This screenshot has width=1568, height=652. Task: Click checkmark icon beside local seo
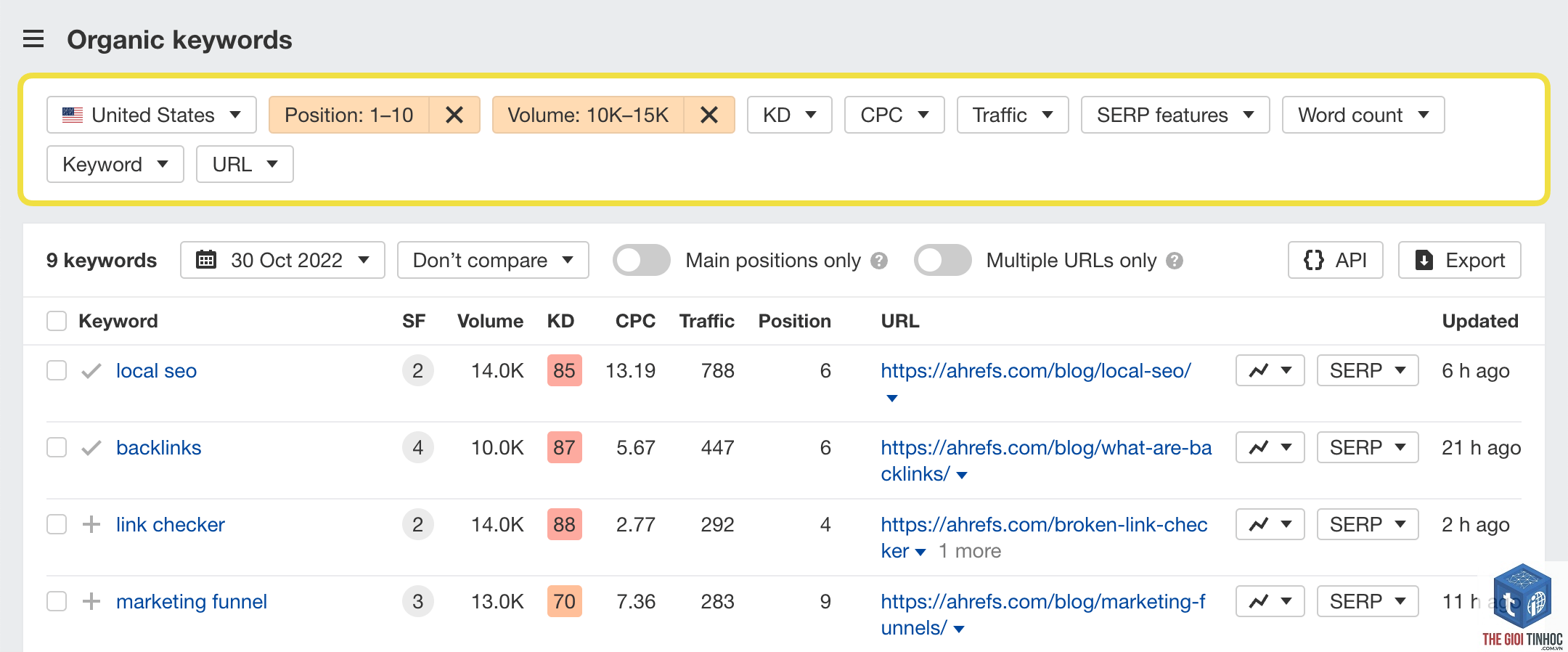pos(91,371)
